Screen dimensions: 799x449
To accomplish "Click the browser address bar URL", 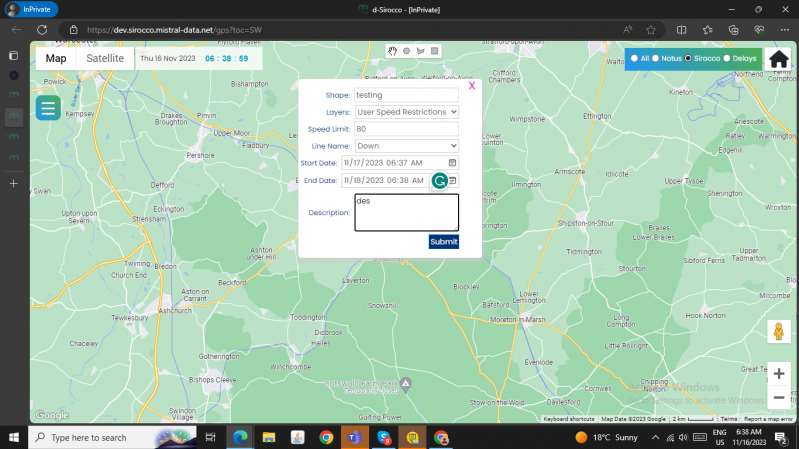I will 174,30.
